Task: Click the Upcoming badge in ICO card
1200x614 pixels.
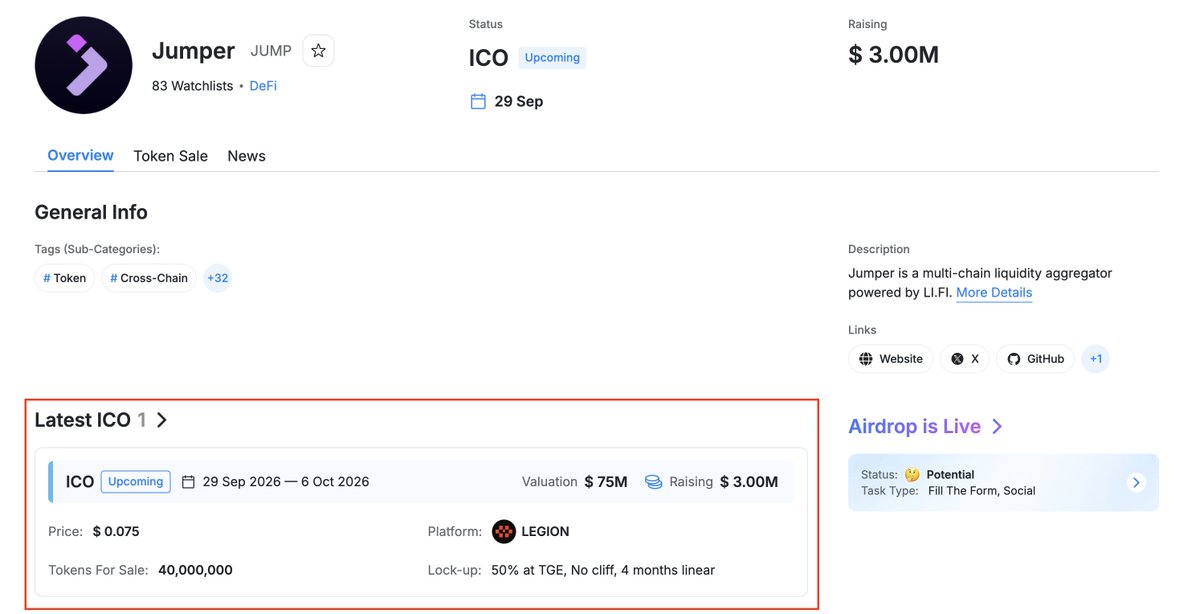Action: pos(136,482)
